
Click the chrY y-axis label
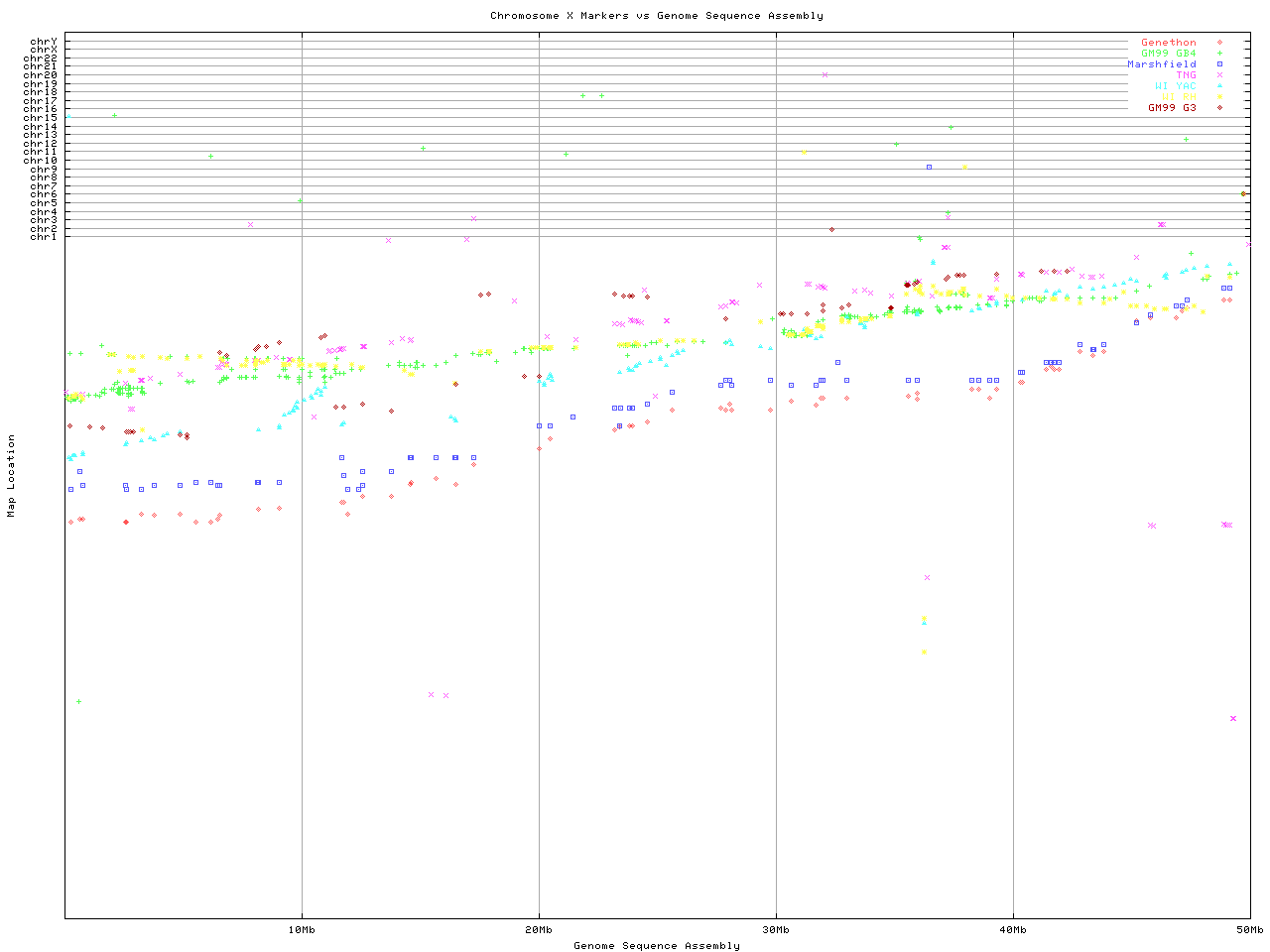click(x=43, y=42)
